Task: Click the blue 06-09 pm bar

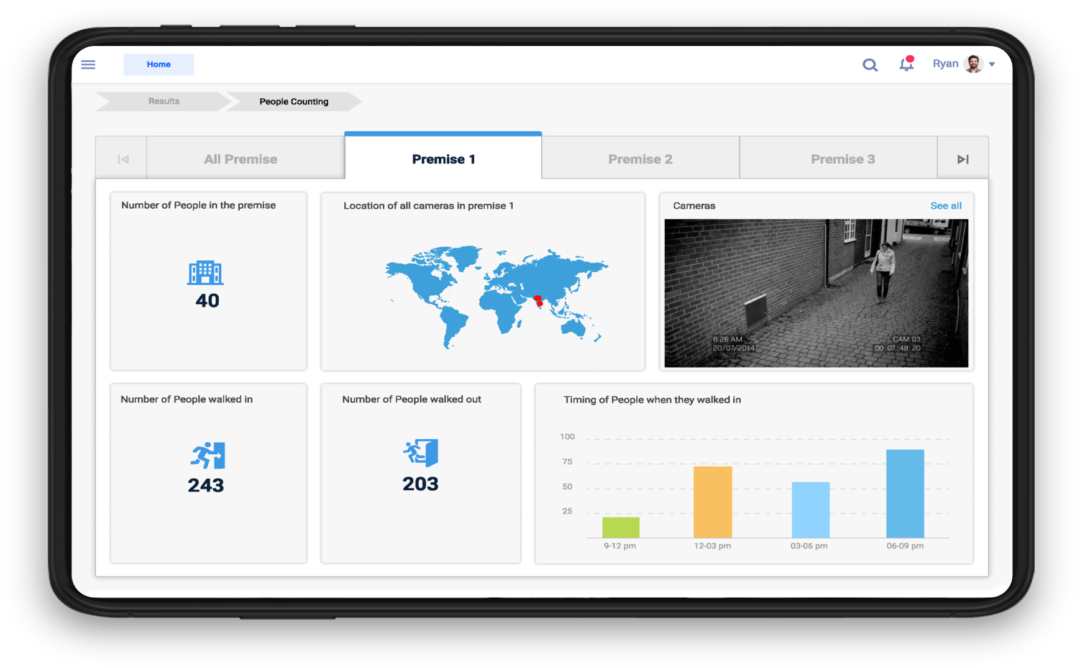Action: click(905, 494)
